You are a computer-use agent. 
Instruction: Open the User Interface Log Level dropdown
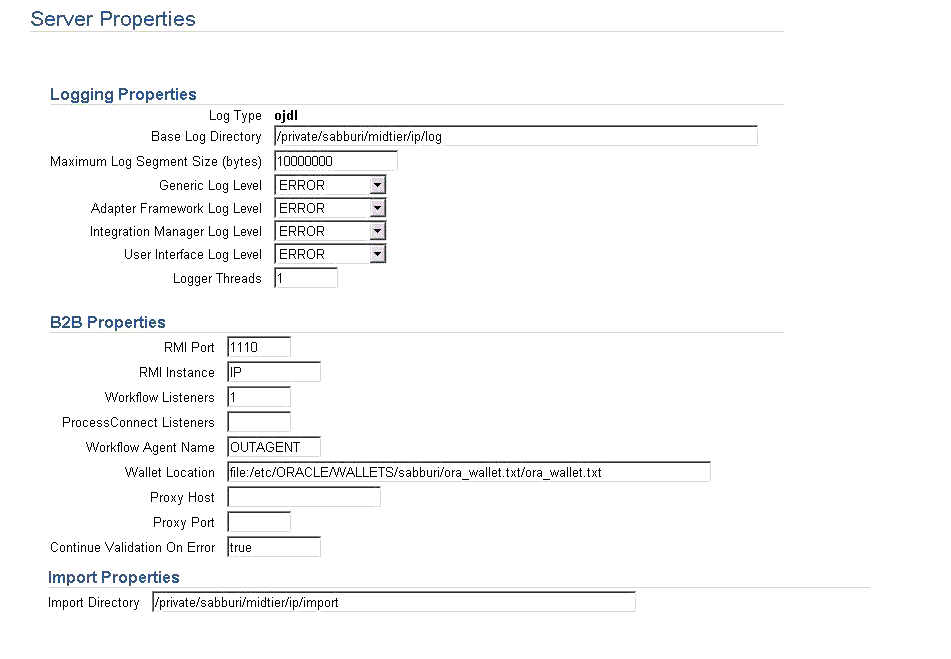coord(331,254)
